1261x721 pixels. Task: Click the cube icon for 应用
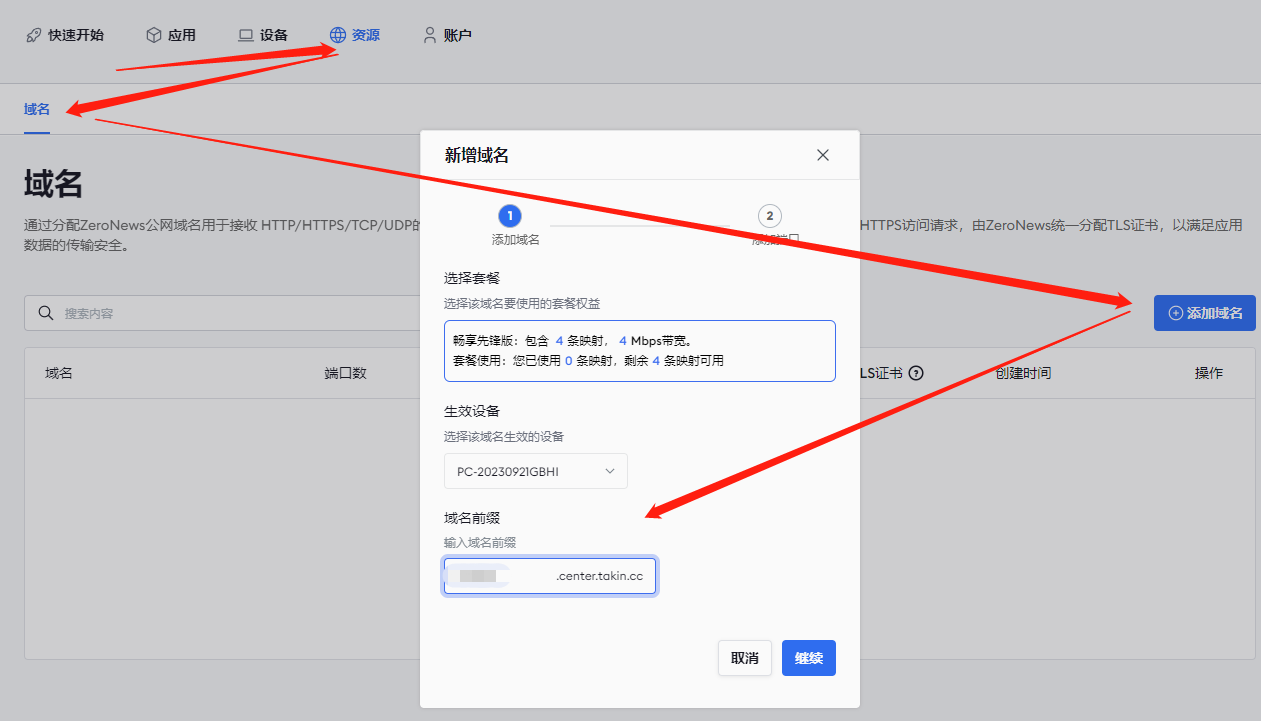point(154,35)
